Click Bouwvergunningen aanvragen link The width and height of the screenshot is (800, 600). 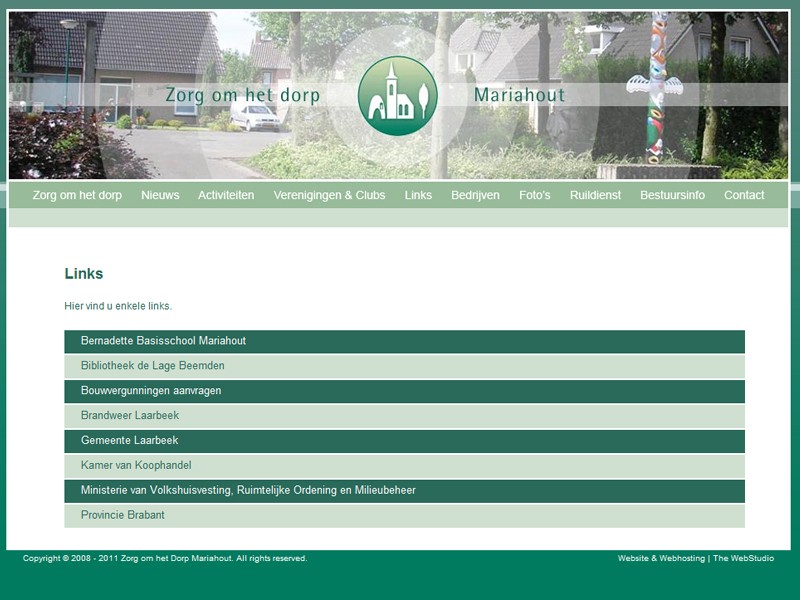pos(405,391)
